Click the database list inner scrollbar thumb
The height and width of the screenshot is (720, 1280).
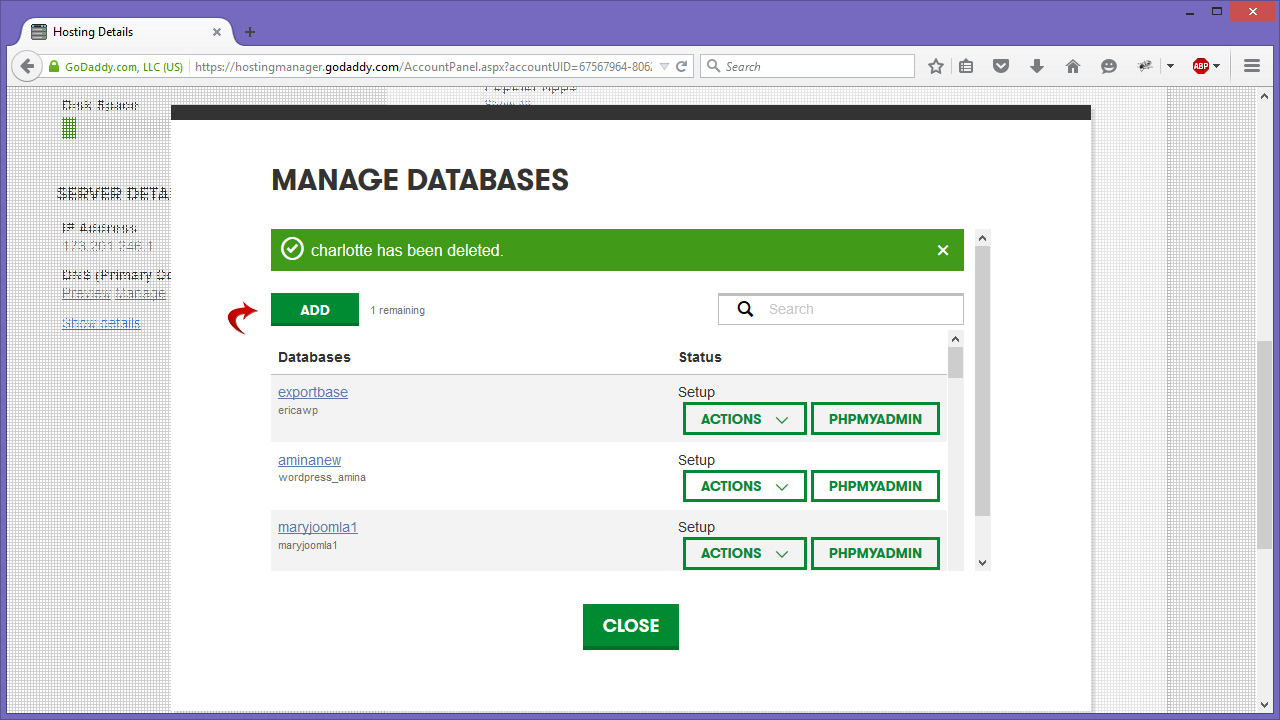[x=956, y=362]
